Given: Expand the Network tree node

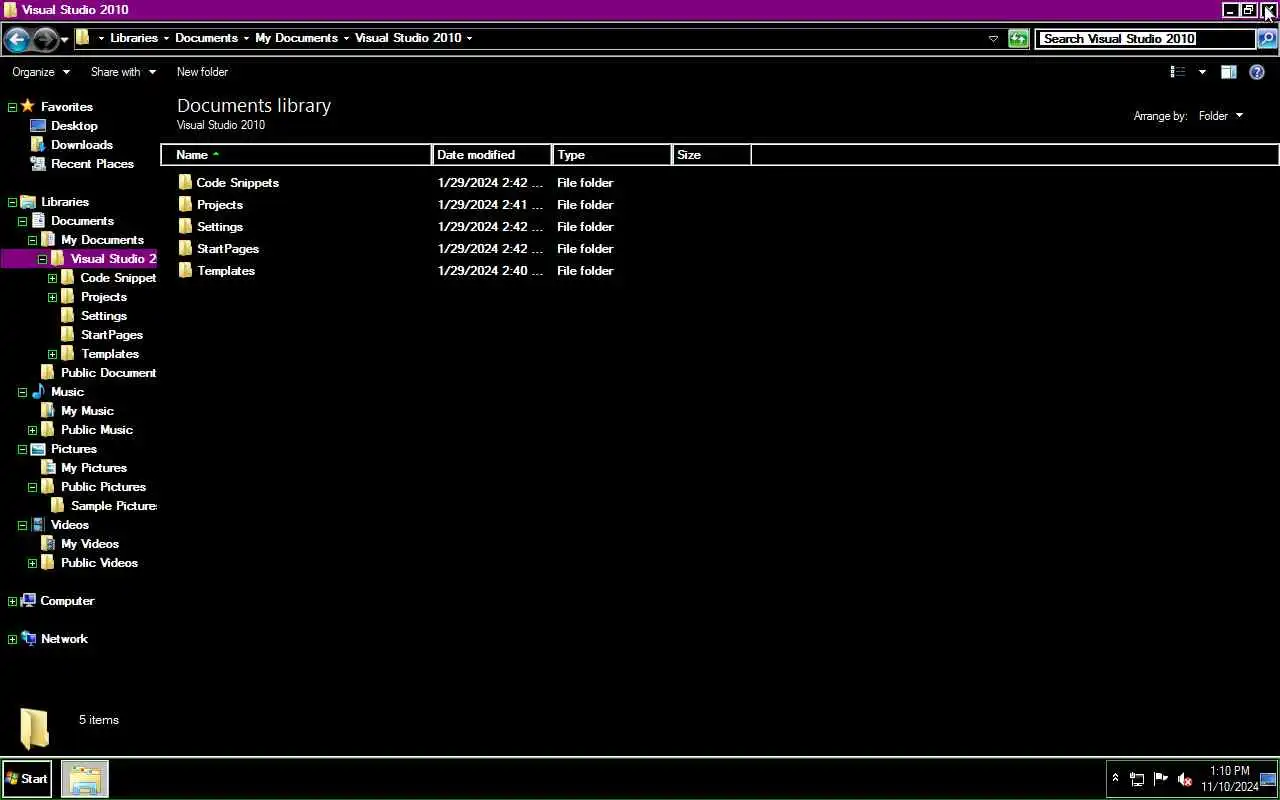Looking at the screenshot, I should point(12,639).
